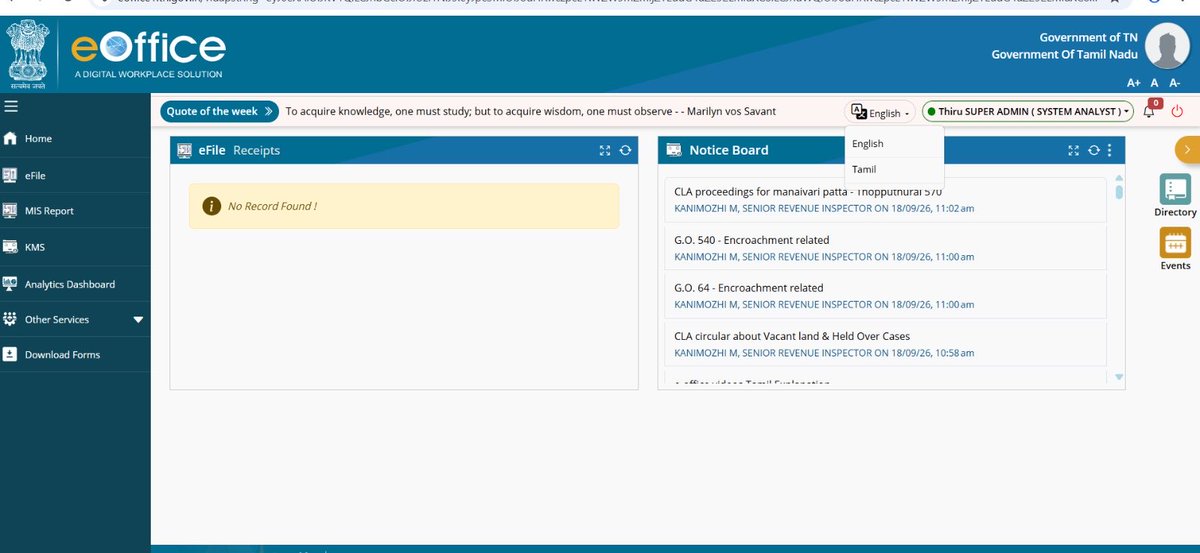
Task: Expand the Notice Board panel fullscreen
Action: (x=1073, y=150)
